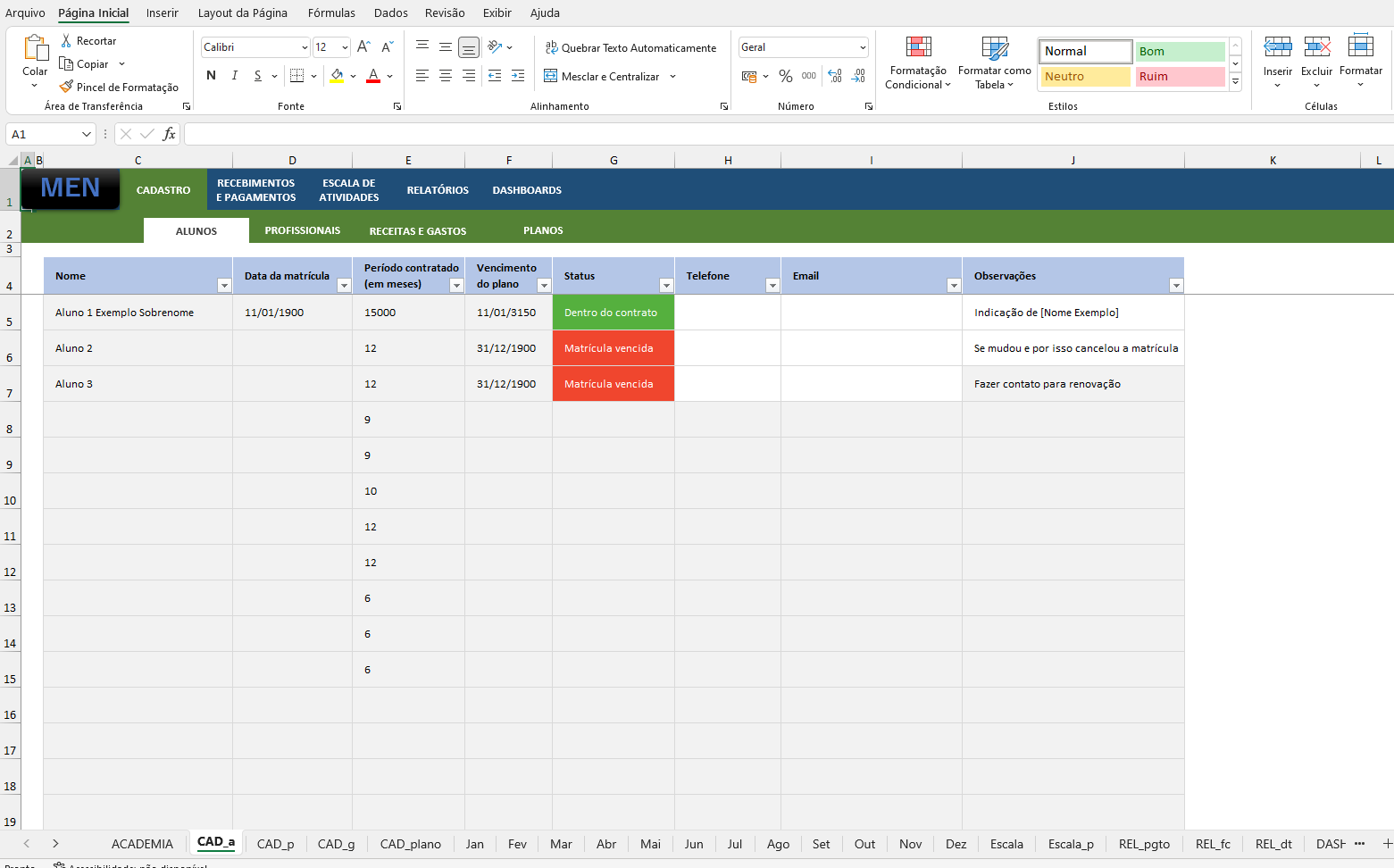Switch to the CAD_plano sheet tab
Screen dimensions: 1394x868
[410, 844]
